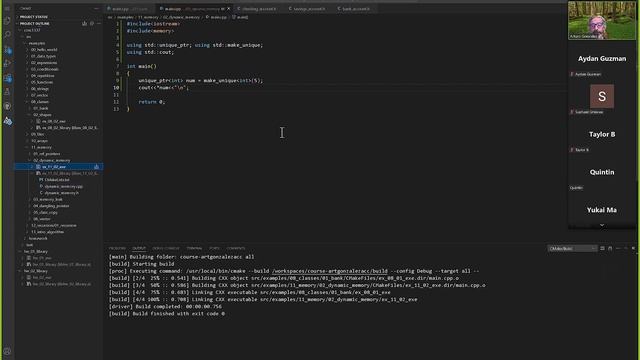The height and width of the screenshot is (360, 640).
Task: Click Taylor B's participant tile
Action: tap(602, 134)
